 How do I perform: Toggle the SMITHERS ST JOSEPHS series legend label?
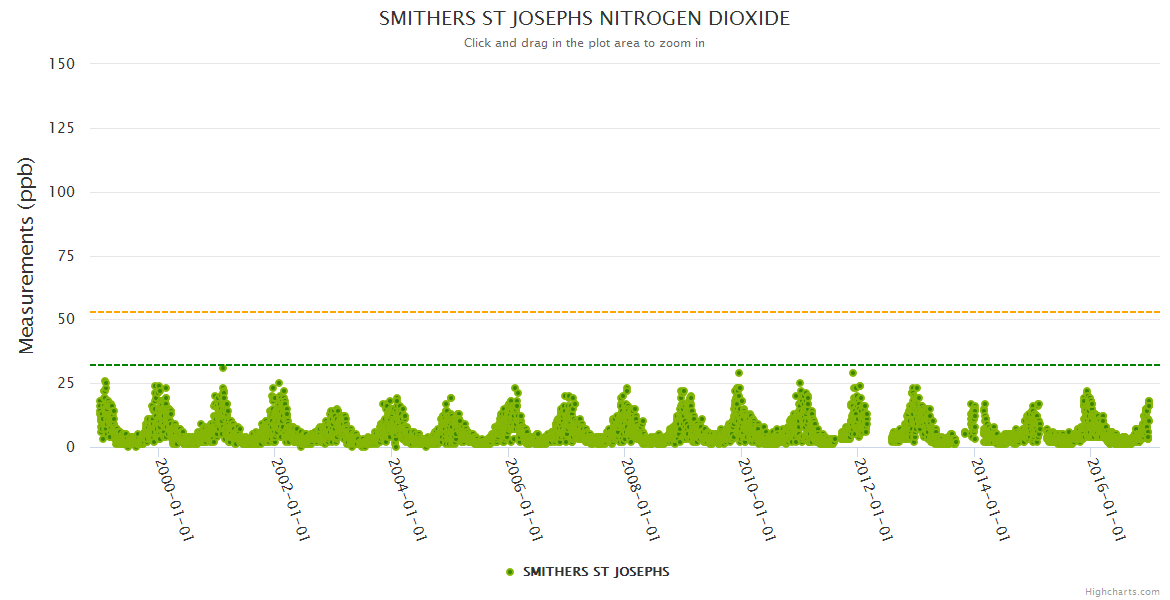tap(596, 572)
